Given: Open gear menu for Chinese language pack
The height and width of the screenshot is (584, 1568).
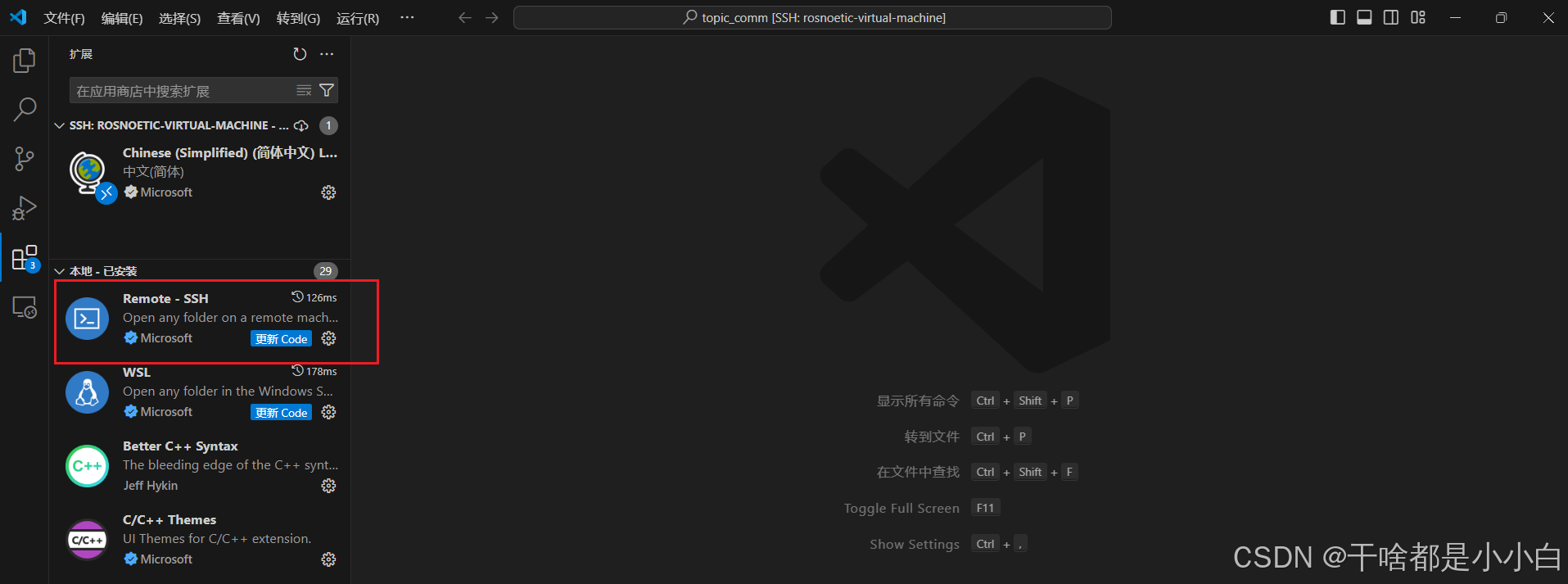Looking at the screenshot, I should click(328, 192).
